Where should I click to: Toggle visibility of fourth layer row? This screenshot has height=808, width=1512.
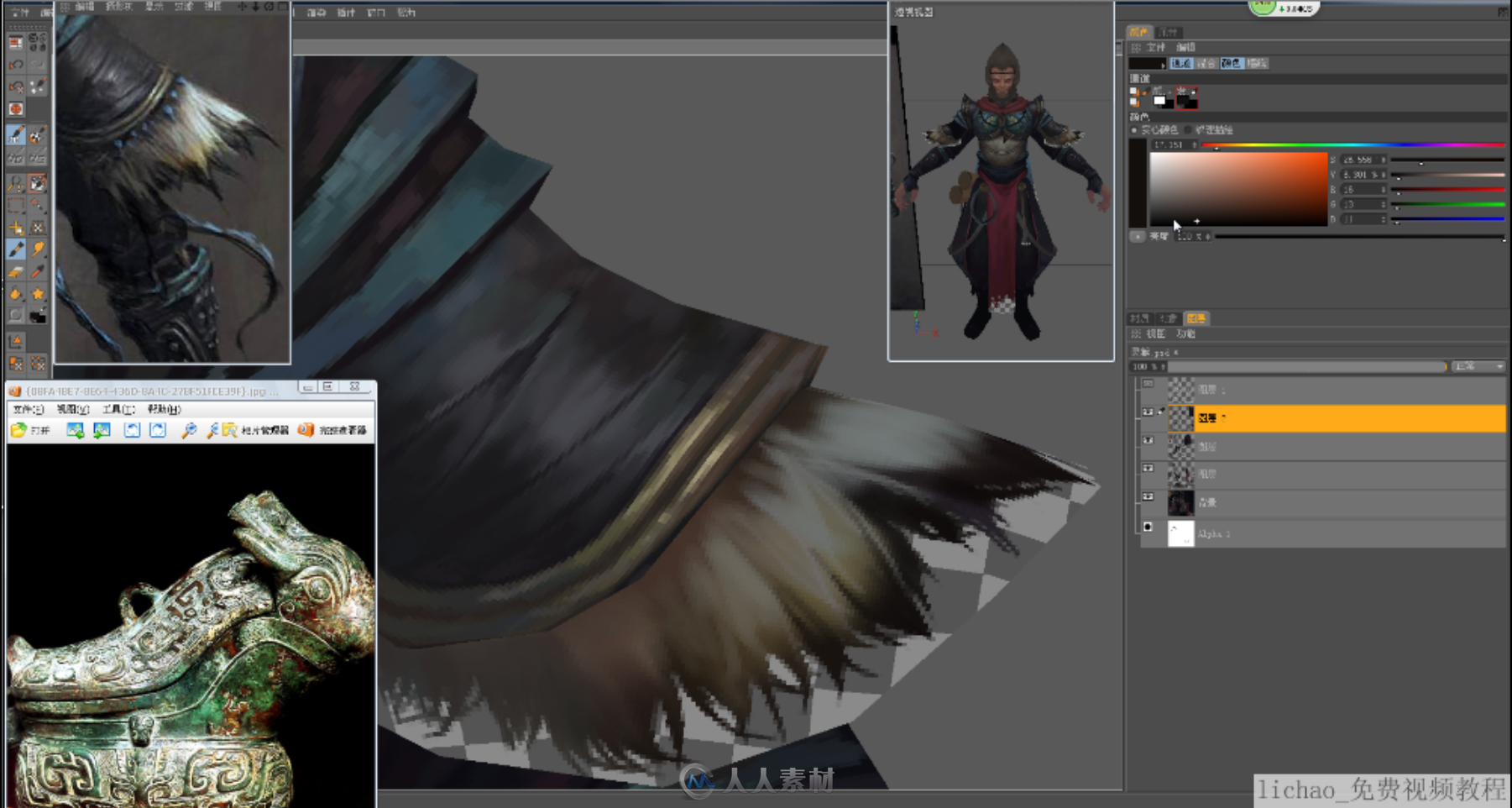click(1148, 469)
